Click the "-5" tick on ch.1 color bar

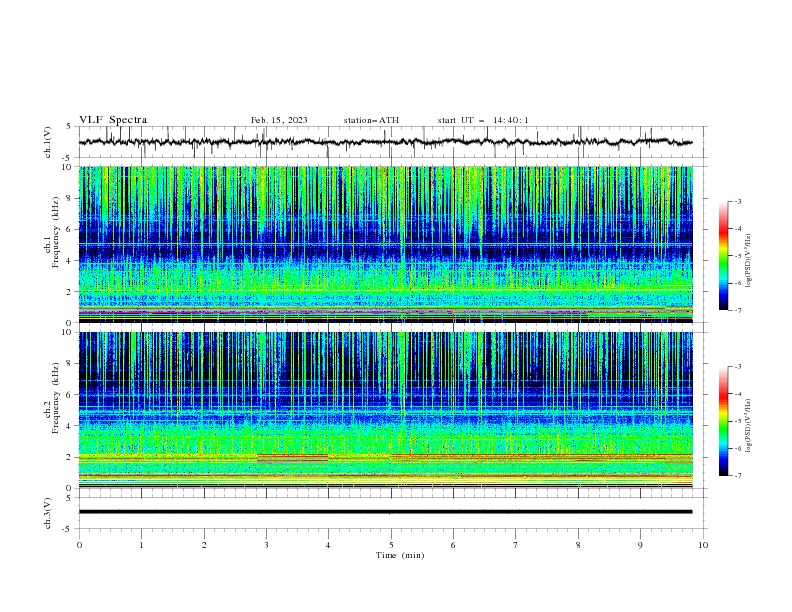click(738, 256)
